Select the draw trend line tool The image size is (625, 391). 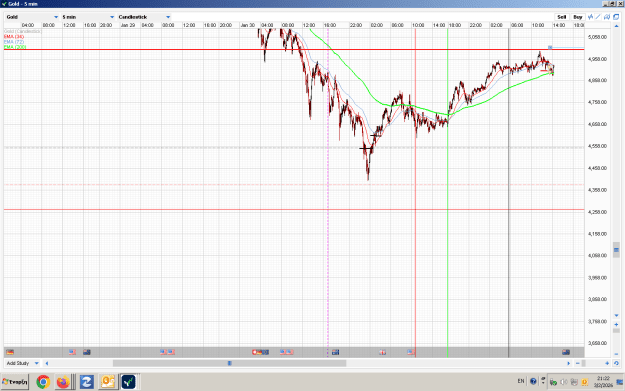(598, 17)
